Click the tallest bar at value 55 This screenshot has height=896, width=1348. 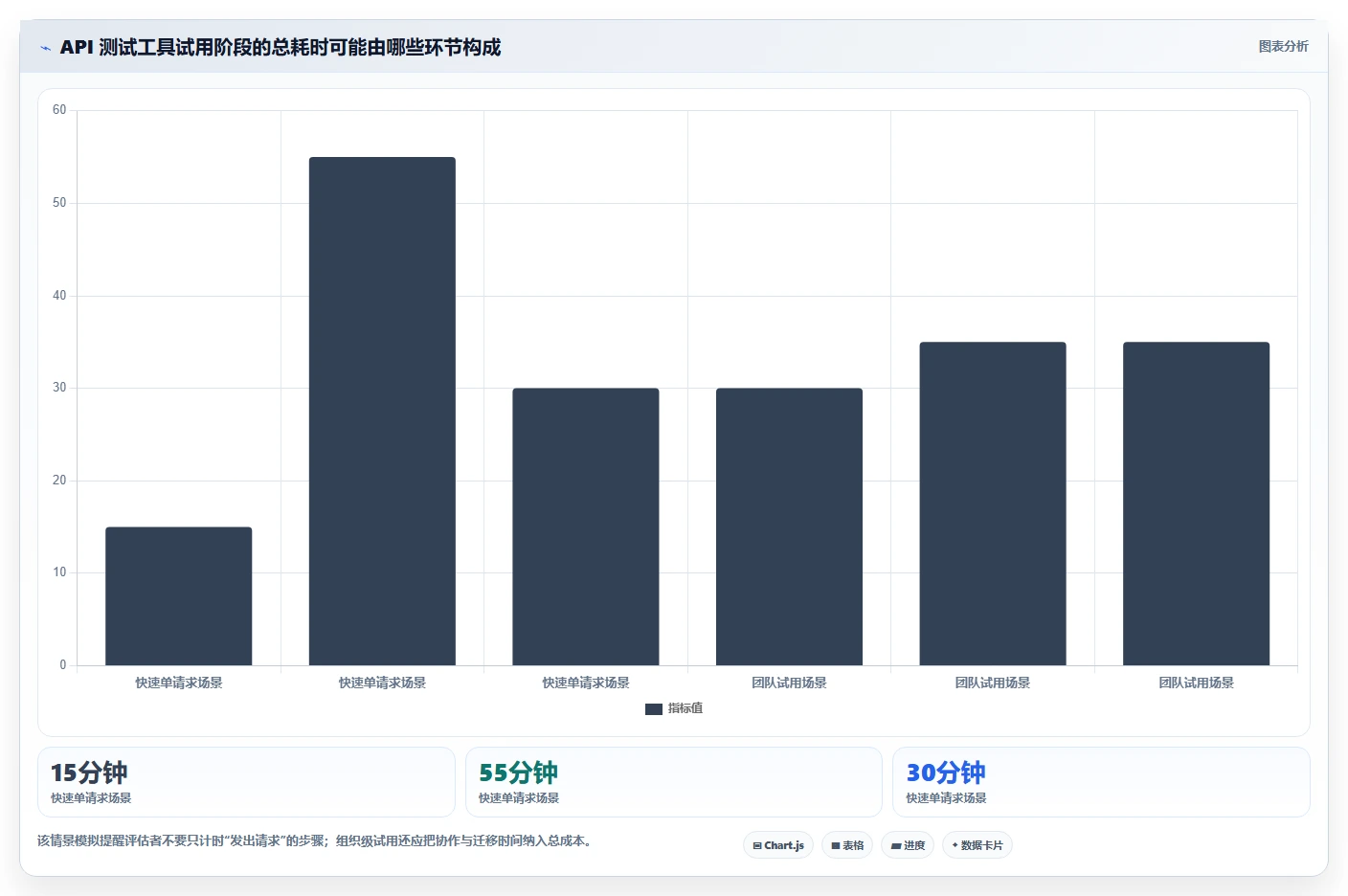pos(382,412)
